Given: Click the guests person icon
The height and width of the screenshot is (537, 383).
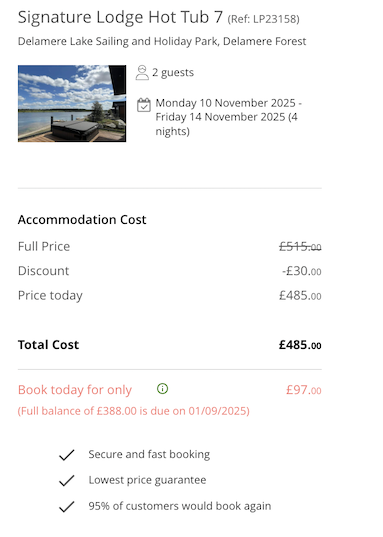Looking at the screenshot, I should (x=142, y=73).
